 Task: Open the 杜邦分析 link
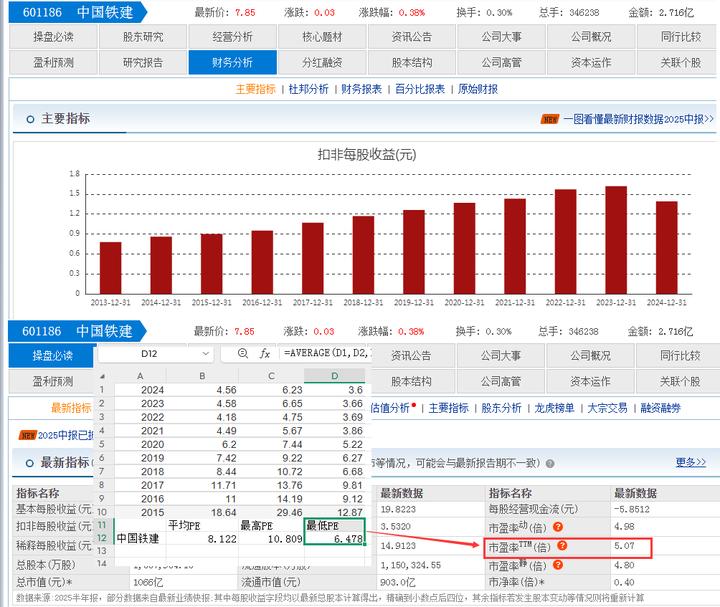pos(308,89)
